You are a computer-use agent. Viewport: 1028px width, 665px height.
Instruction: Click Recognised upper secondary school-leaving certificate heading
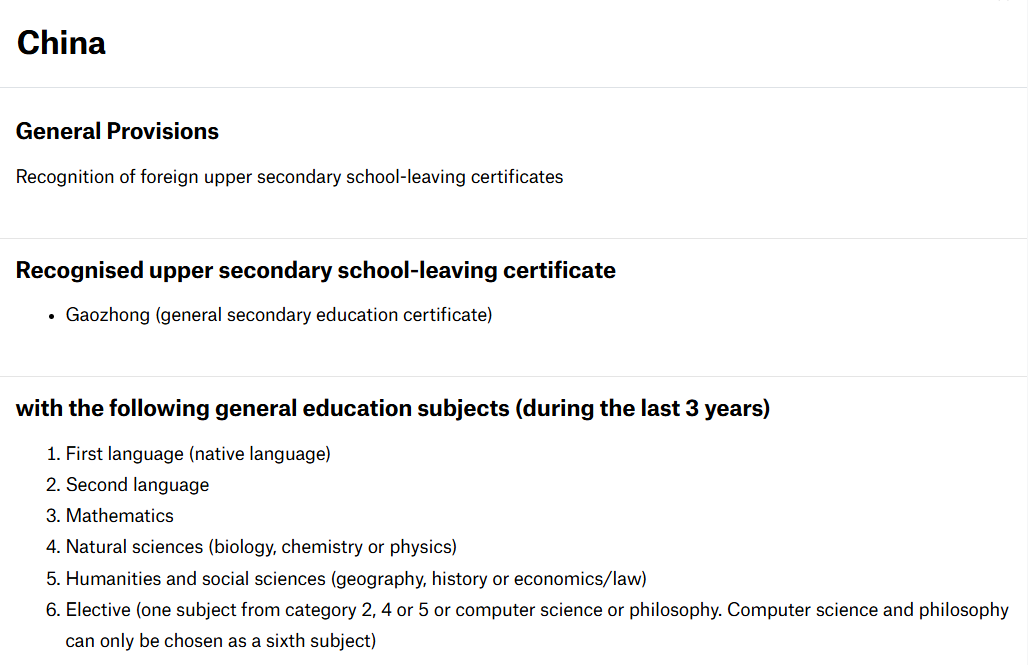[x=315, y=270]
